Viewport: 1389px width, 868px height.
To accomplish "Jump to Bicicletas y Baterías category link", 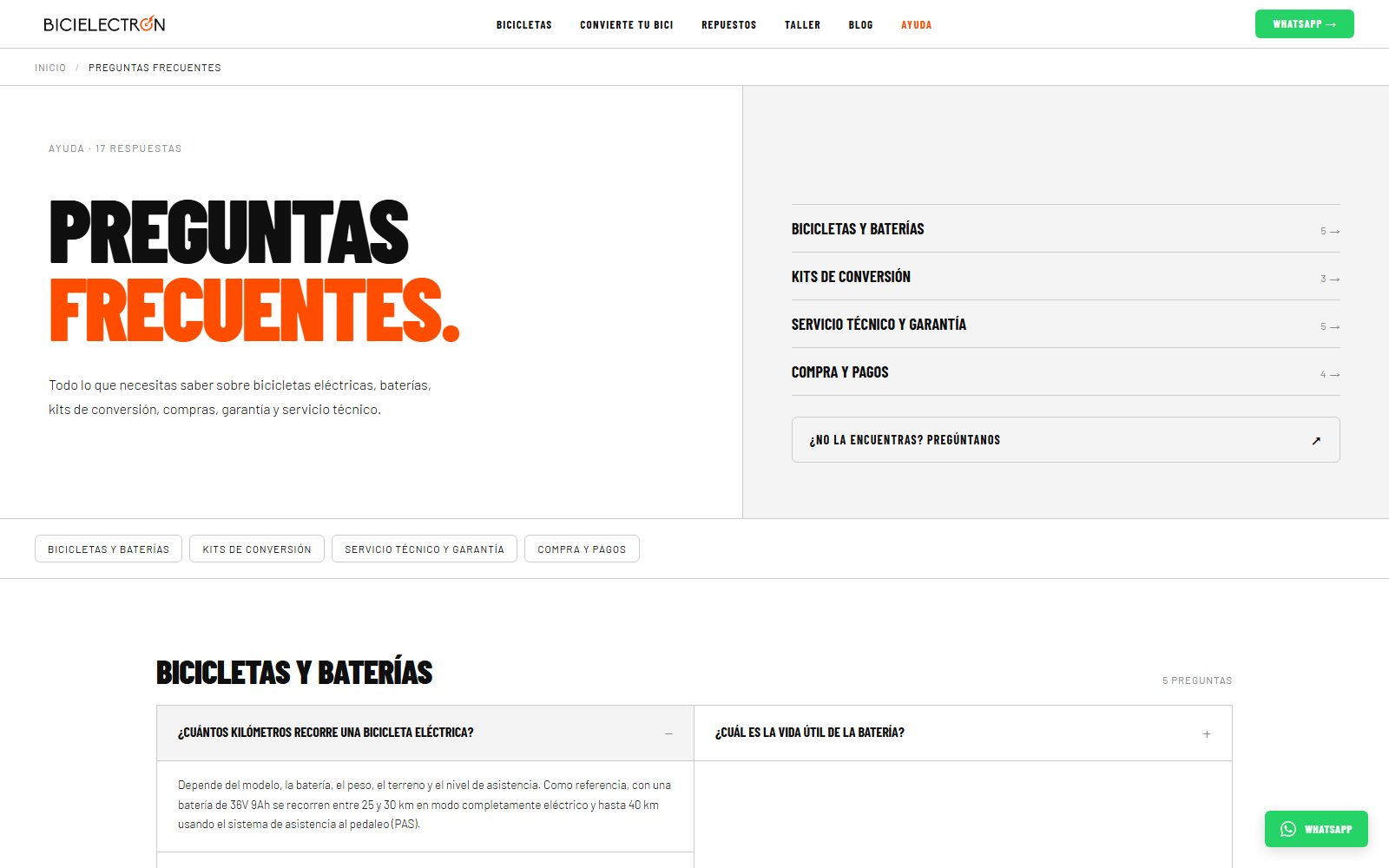I will [1065, 229].
